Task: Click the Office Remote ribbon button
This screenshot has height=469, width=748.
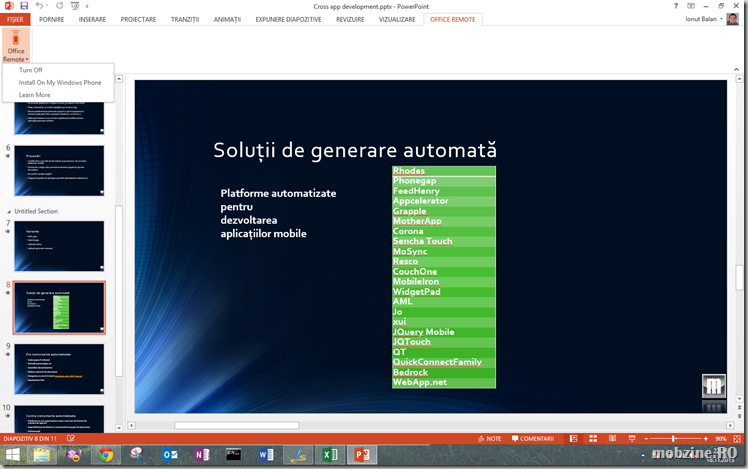Action: pos(16,45)
